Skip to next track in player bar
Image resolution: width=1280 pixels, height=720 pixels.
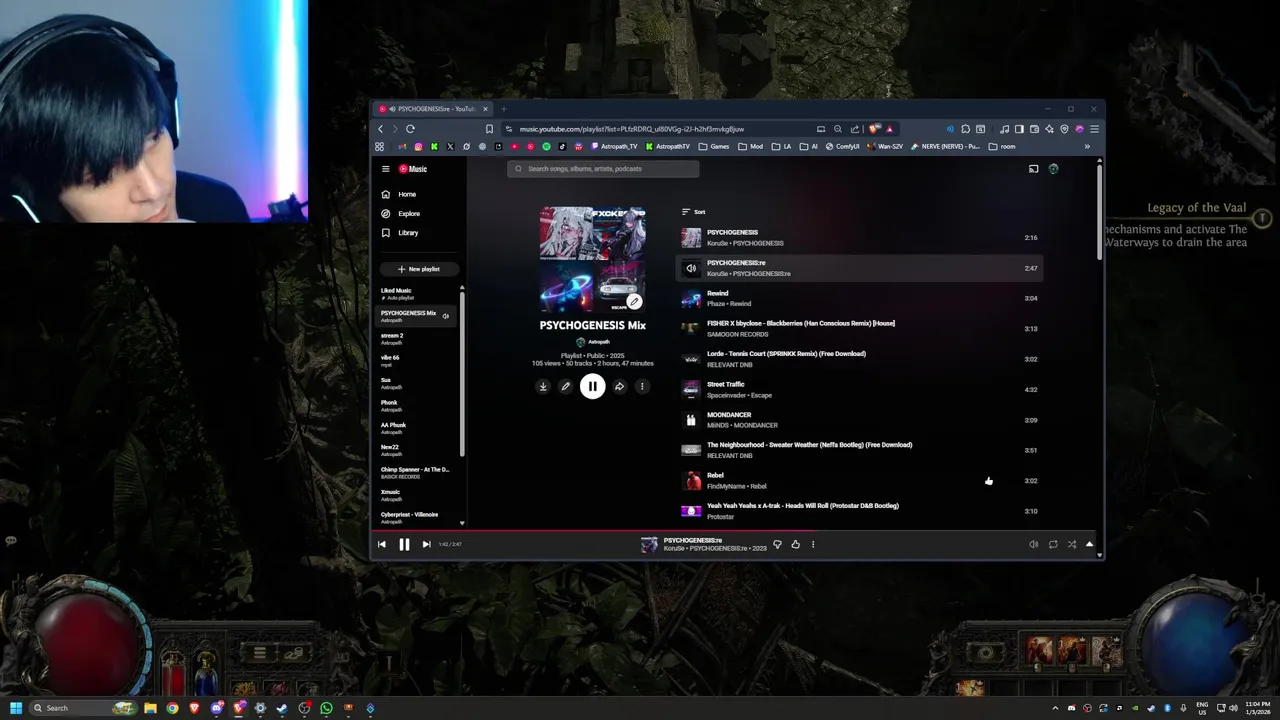tap(426, 544)
